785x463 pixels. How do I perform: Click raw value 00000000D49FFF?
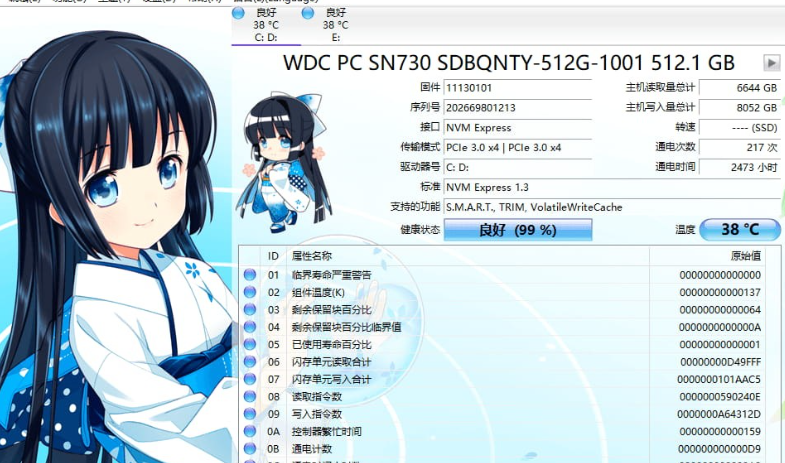point(720,362)
